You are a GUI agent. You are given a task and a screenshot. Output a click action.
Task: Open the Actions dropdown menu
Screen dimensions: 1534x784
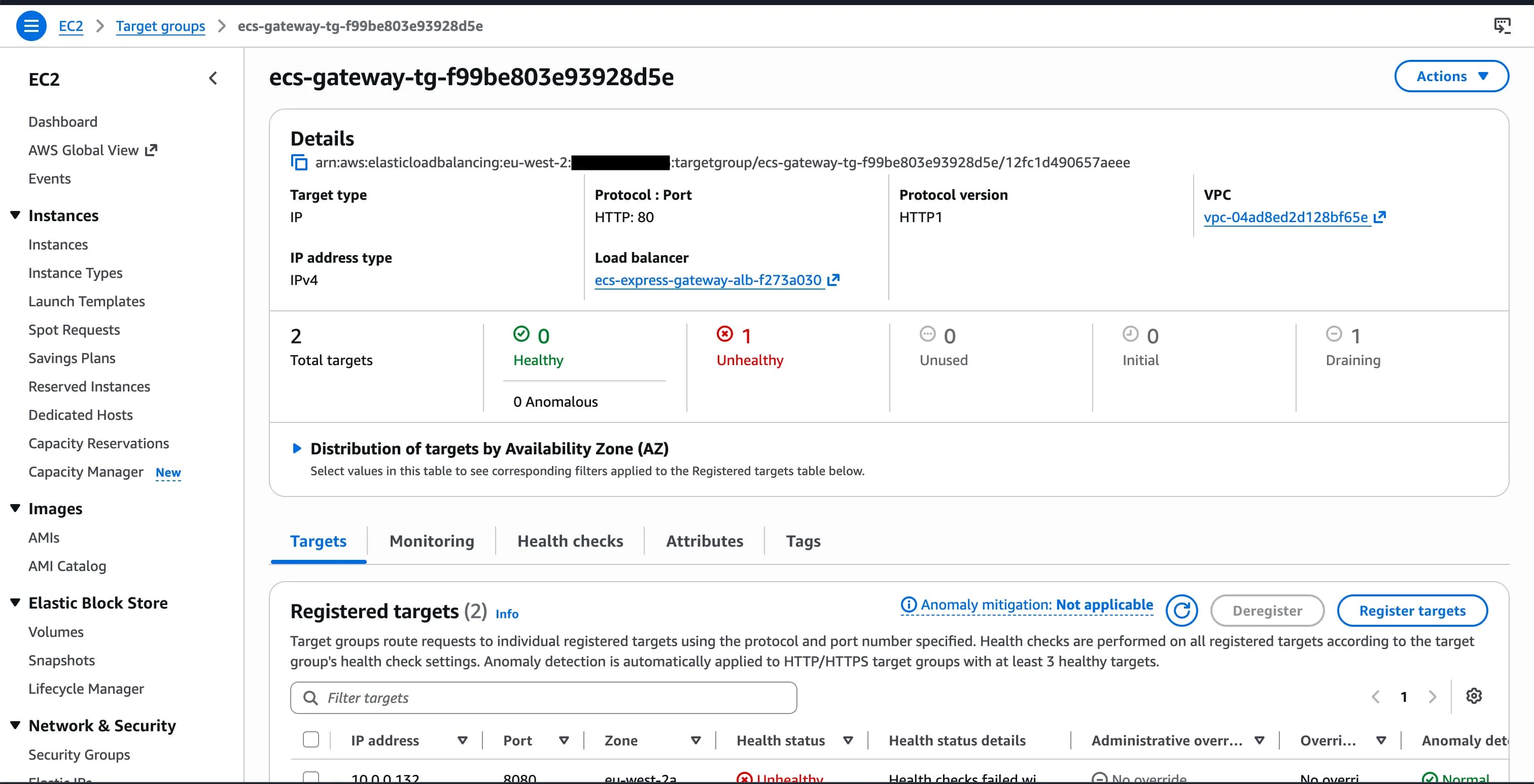(1451, 76)
